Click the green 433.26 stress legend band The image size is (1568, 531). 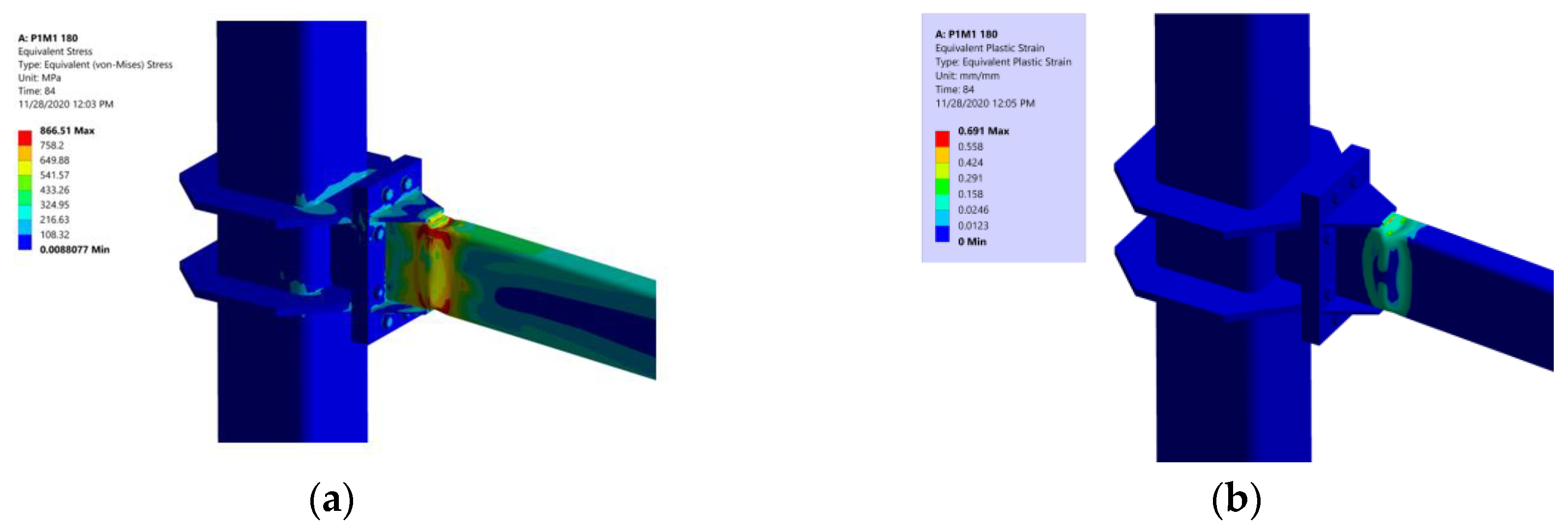(x=25, y=197)
